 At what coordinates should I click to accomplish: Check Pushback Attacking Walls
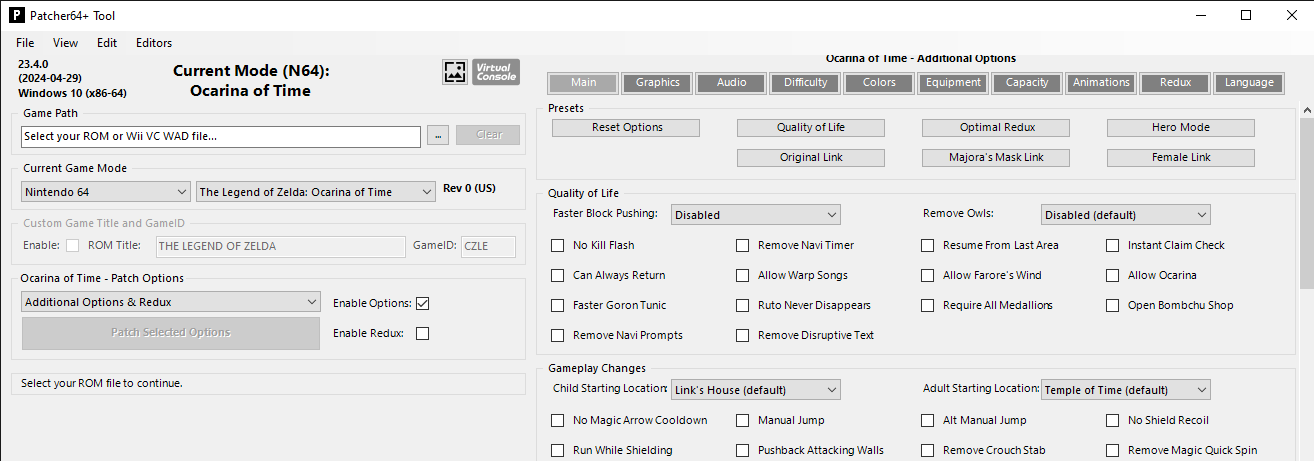point(743,450)
